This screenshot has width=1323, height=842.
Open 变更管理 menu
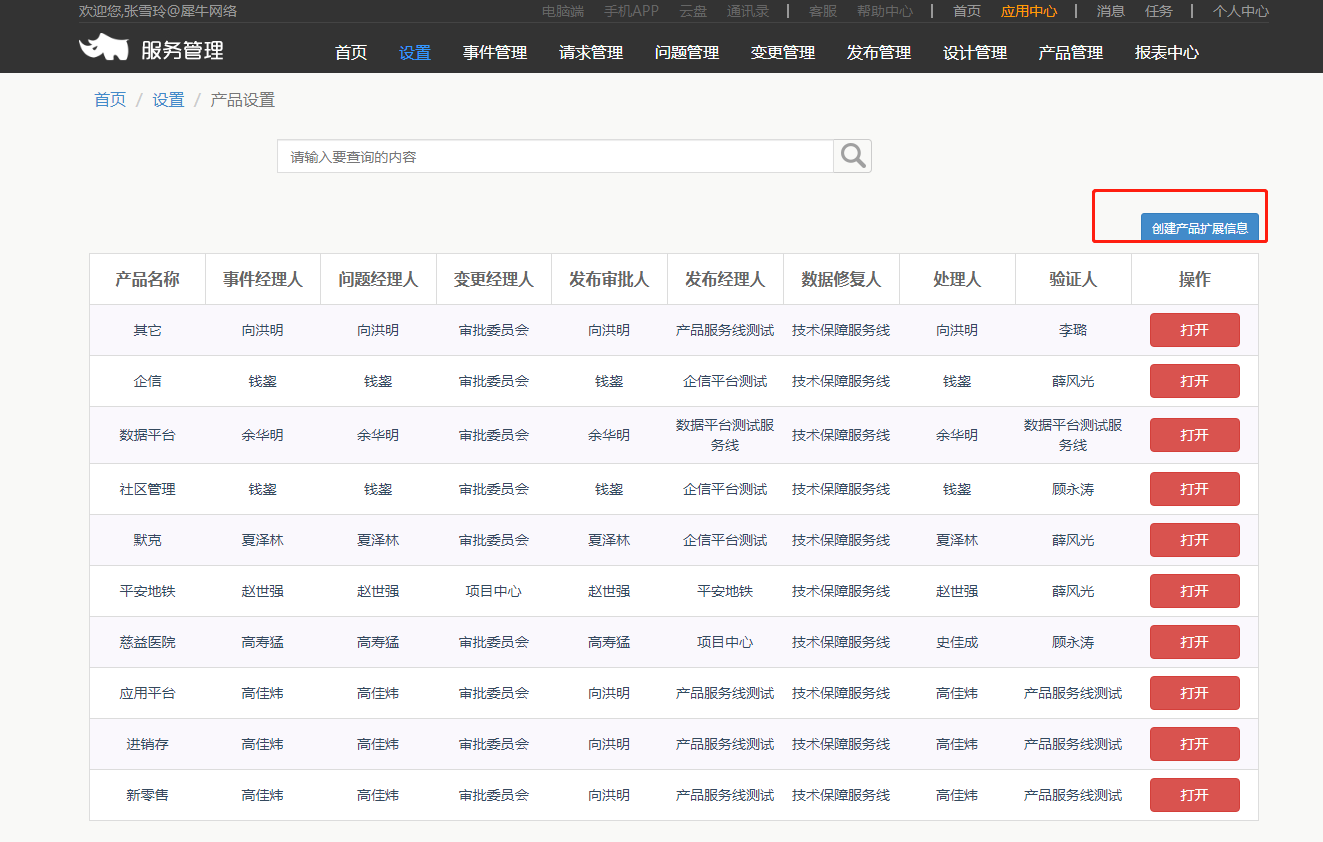[783, 53]
